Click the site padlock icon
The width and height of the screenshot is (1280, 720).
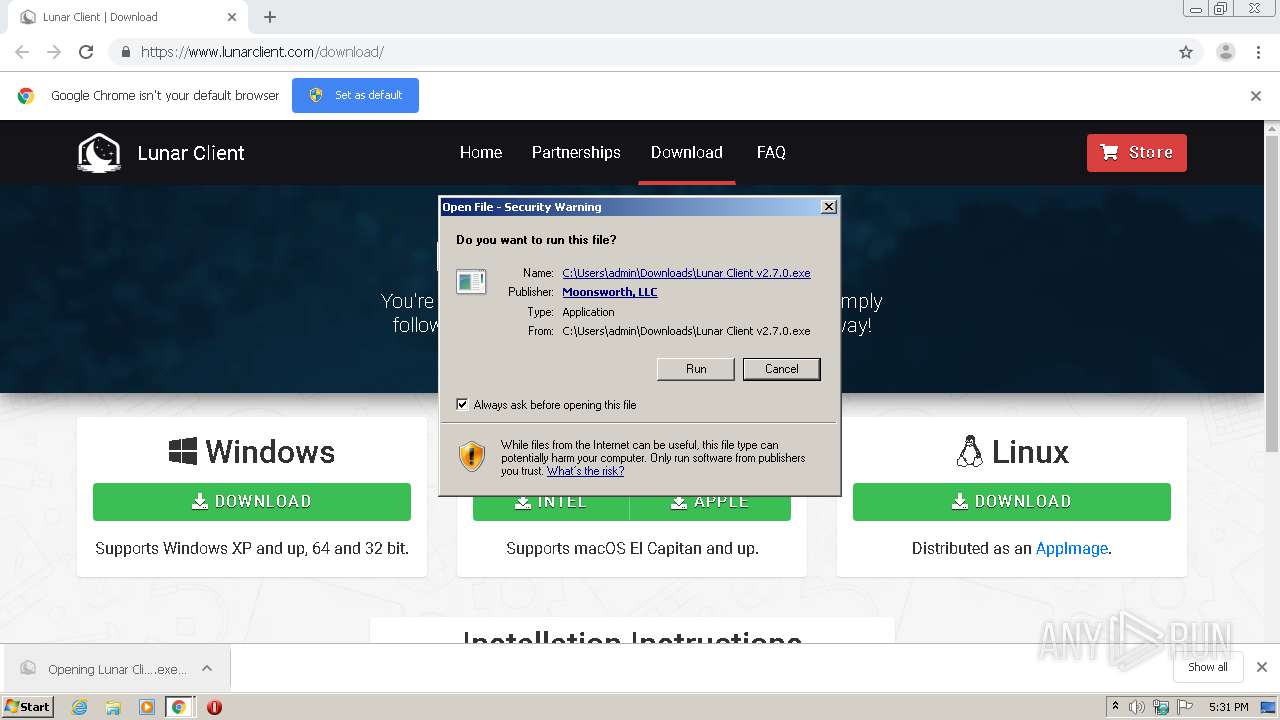click(x=125, y=52)
